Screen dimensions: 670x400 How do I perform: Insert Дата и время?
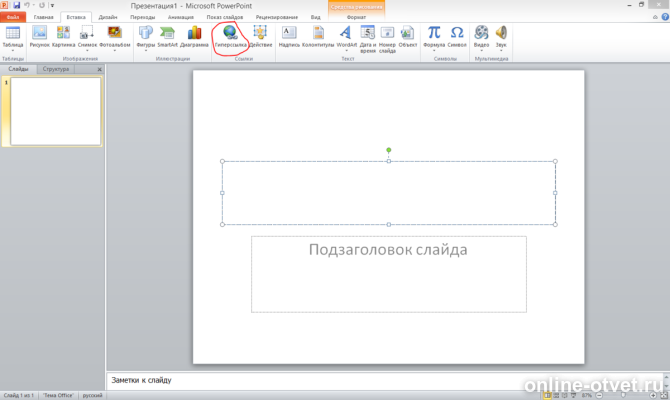(367, 33)
